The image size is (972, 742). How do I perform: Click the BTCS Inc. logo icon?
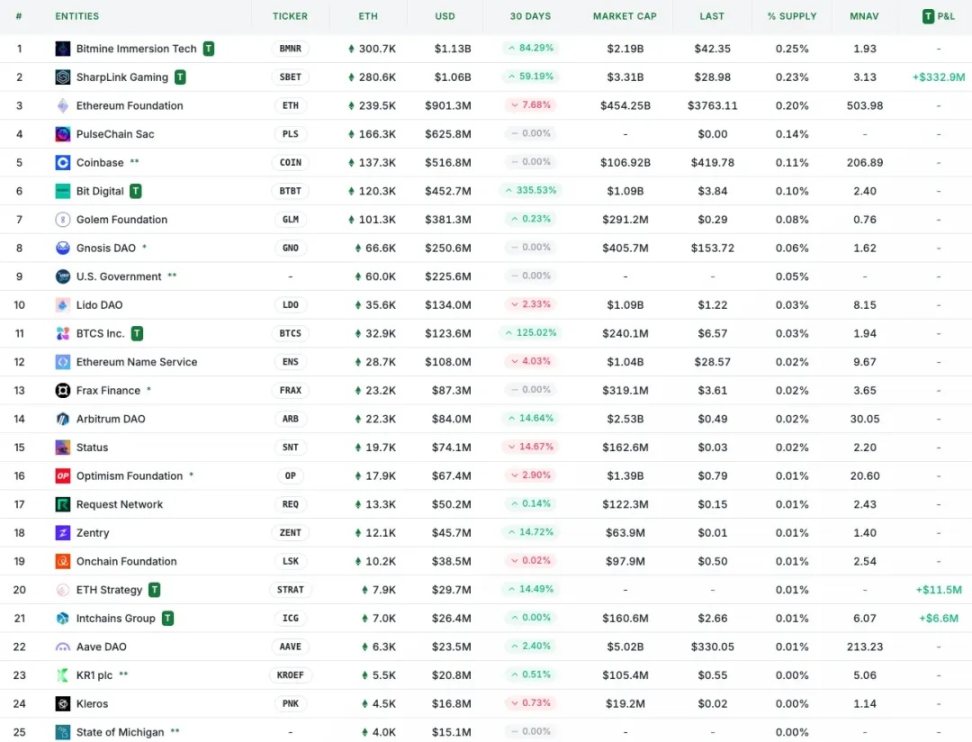[63, 333]
